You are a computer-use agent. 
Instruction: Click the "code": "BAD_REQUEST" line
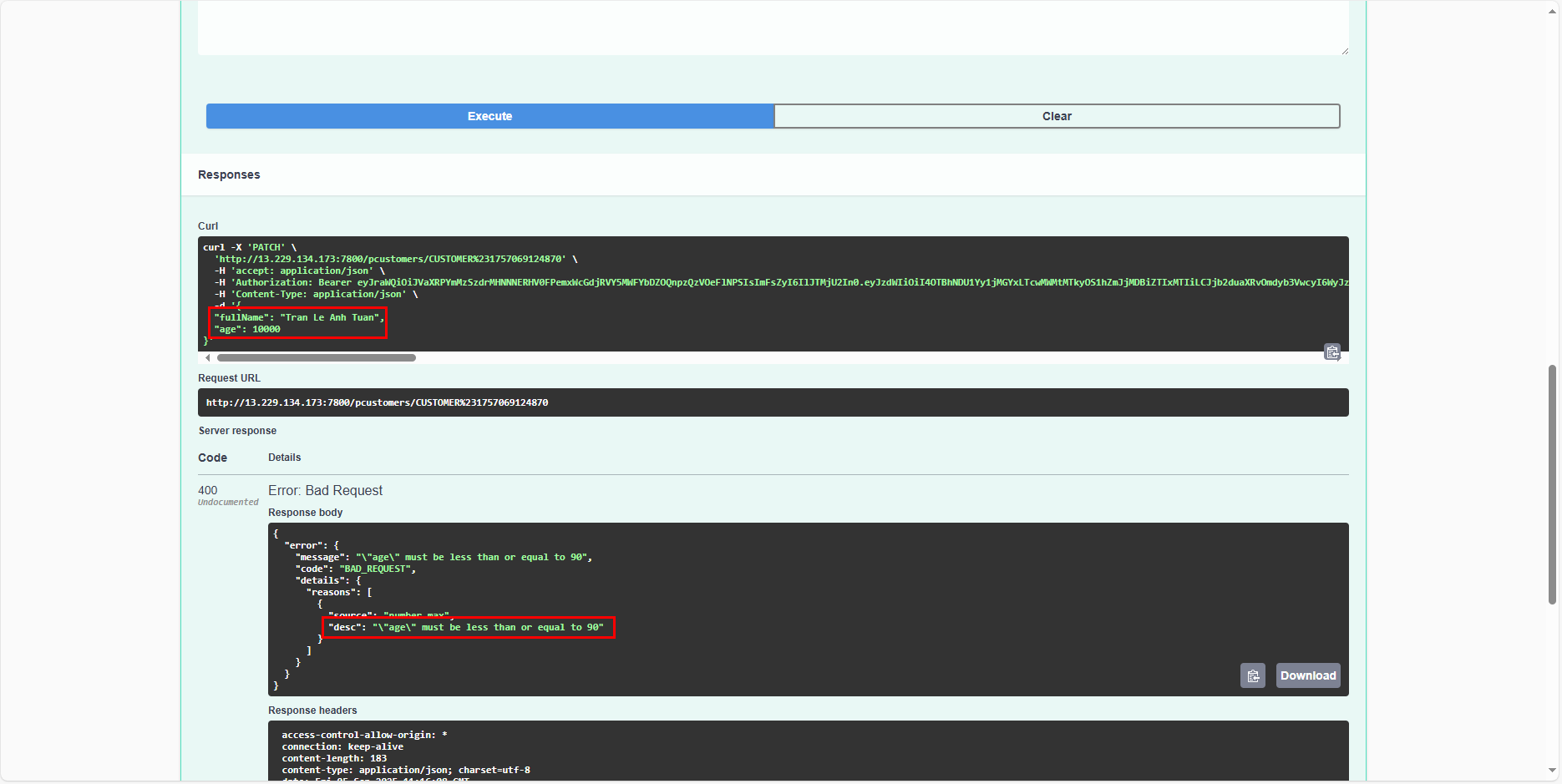[x=356, y=569]
